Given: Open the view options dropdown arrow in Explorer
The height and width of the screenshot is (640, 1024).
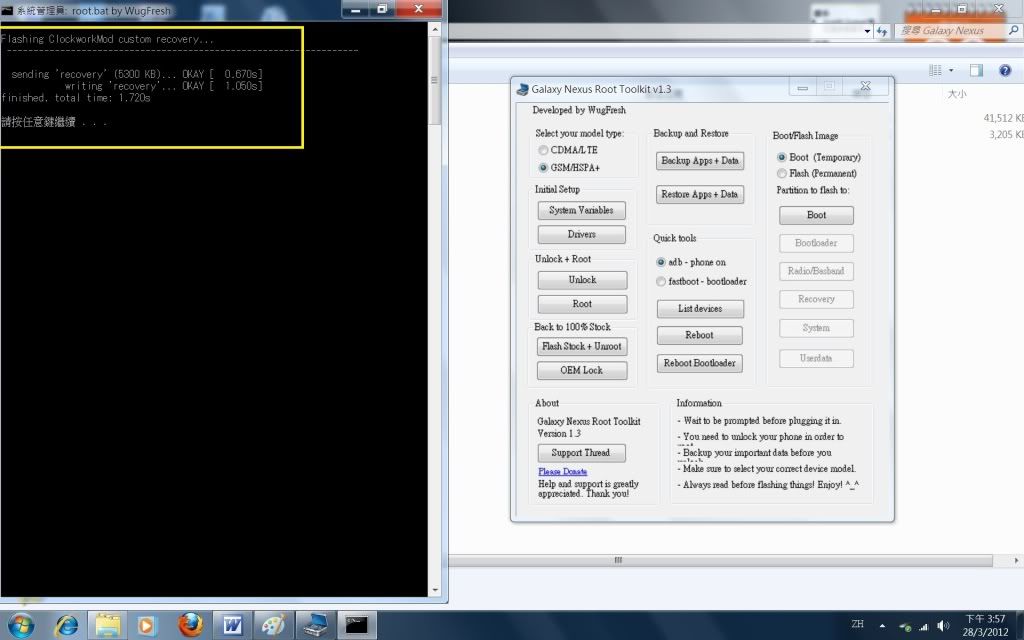Looking at the screenshot, I should point(951,71).
